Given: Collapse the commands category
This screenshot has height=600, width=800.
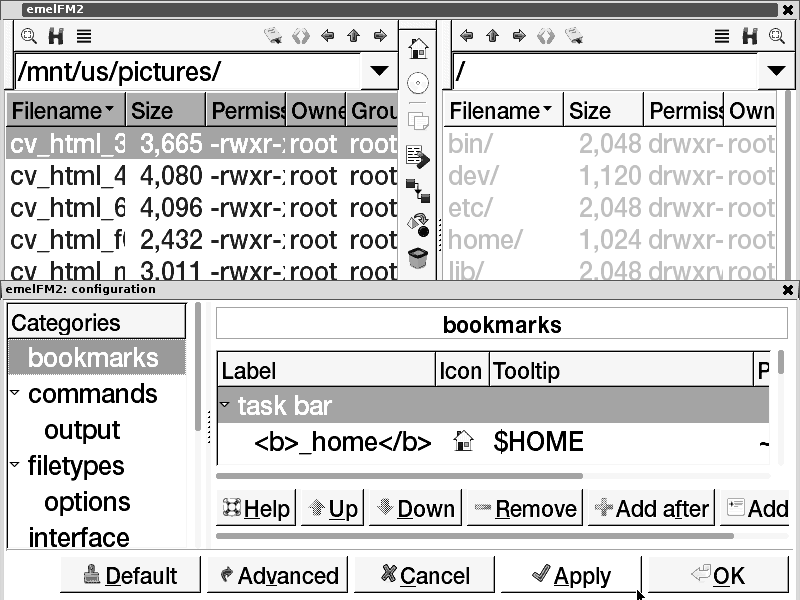Looking at the screenshot, I should point(15,393).
